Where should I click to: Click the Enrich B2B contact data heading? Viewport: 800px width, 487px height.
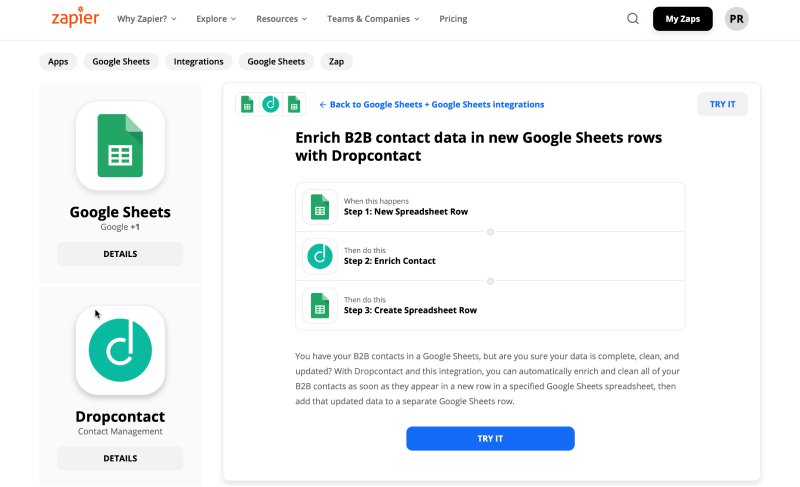coord(479,146)
